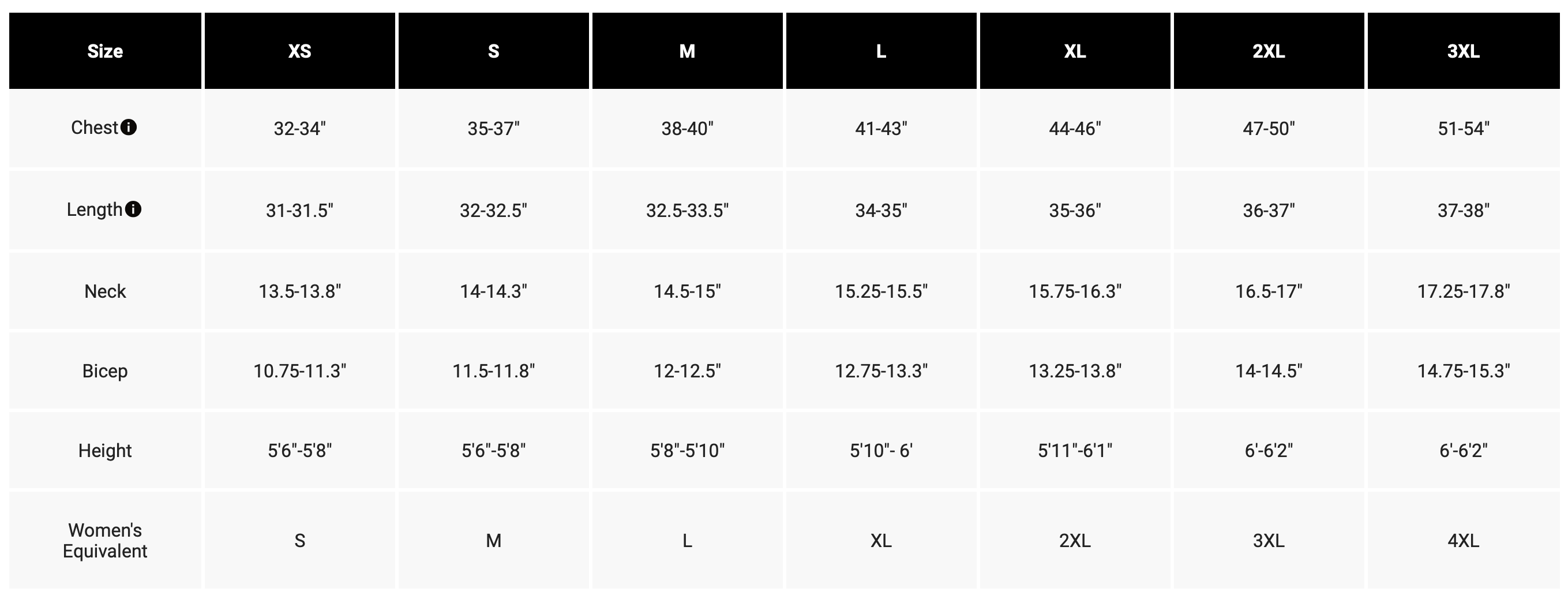Screen dimensions: 1568x599
Task: Click the info icon next to Chest
Action: coord(129,127)
